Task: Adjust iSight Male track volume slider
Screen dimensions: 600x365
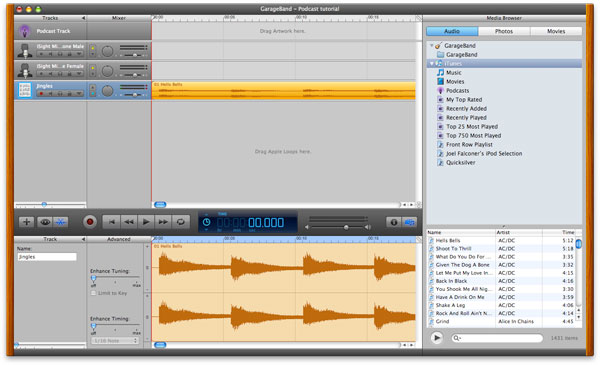Action: pyautogui.click(x=134, y=55)
